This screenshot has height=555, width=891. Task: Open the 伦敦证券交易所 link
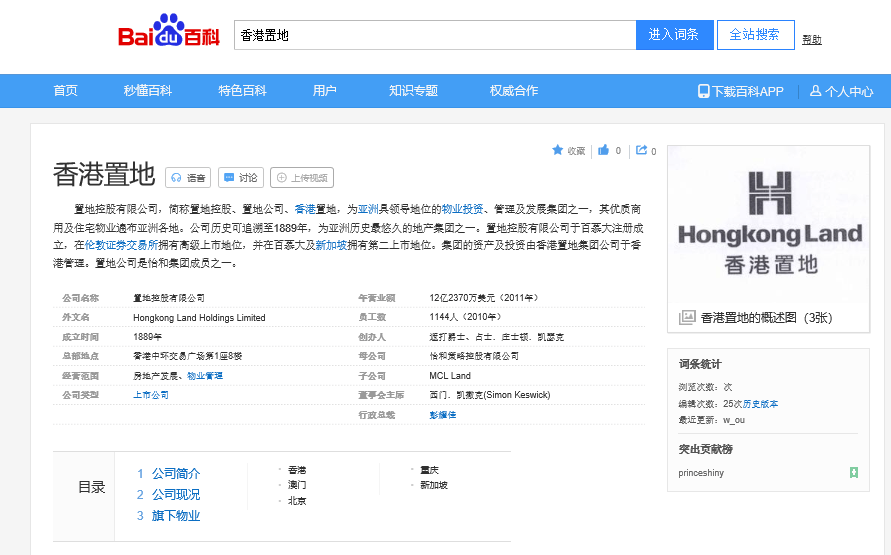[x=122, y=245]
